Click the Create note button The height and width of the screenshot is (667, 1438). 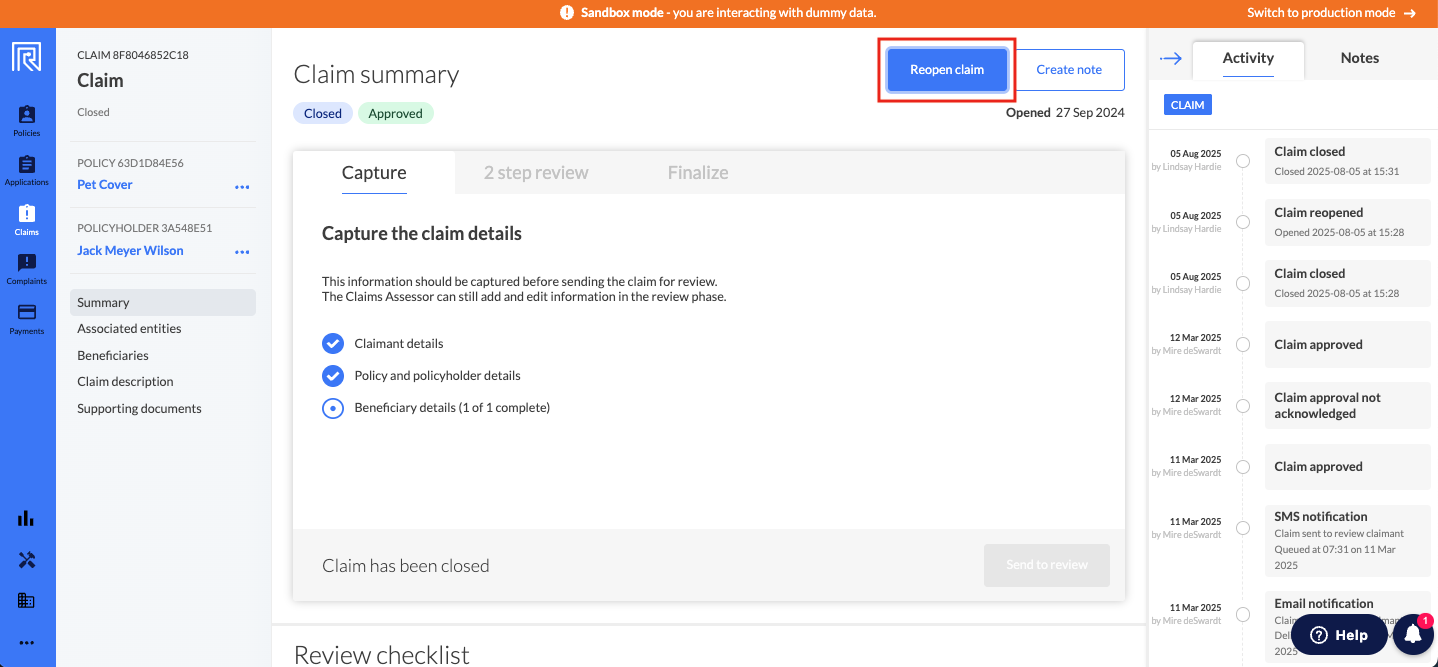(x=1069, y=70)
